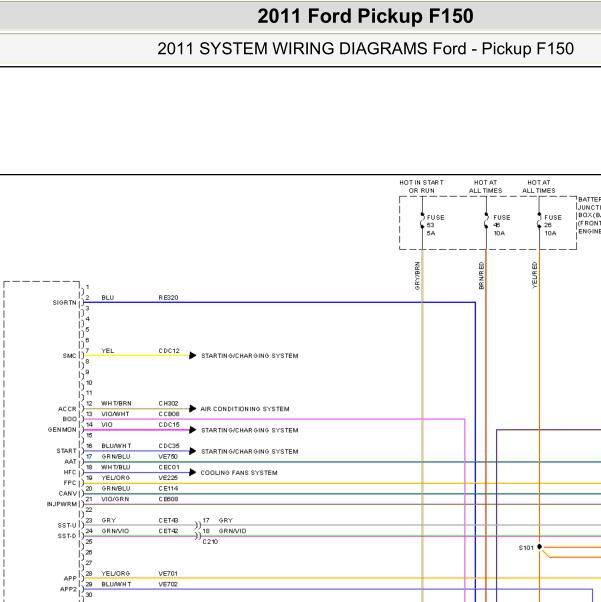Viewport: 601px width, 602px height.
Task: Click the S101 splice dot
Action: coord(539,547)
